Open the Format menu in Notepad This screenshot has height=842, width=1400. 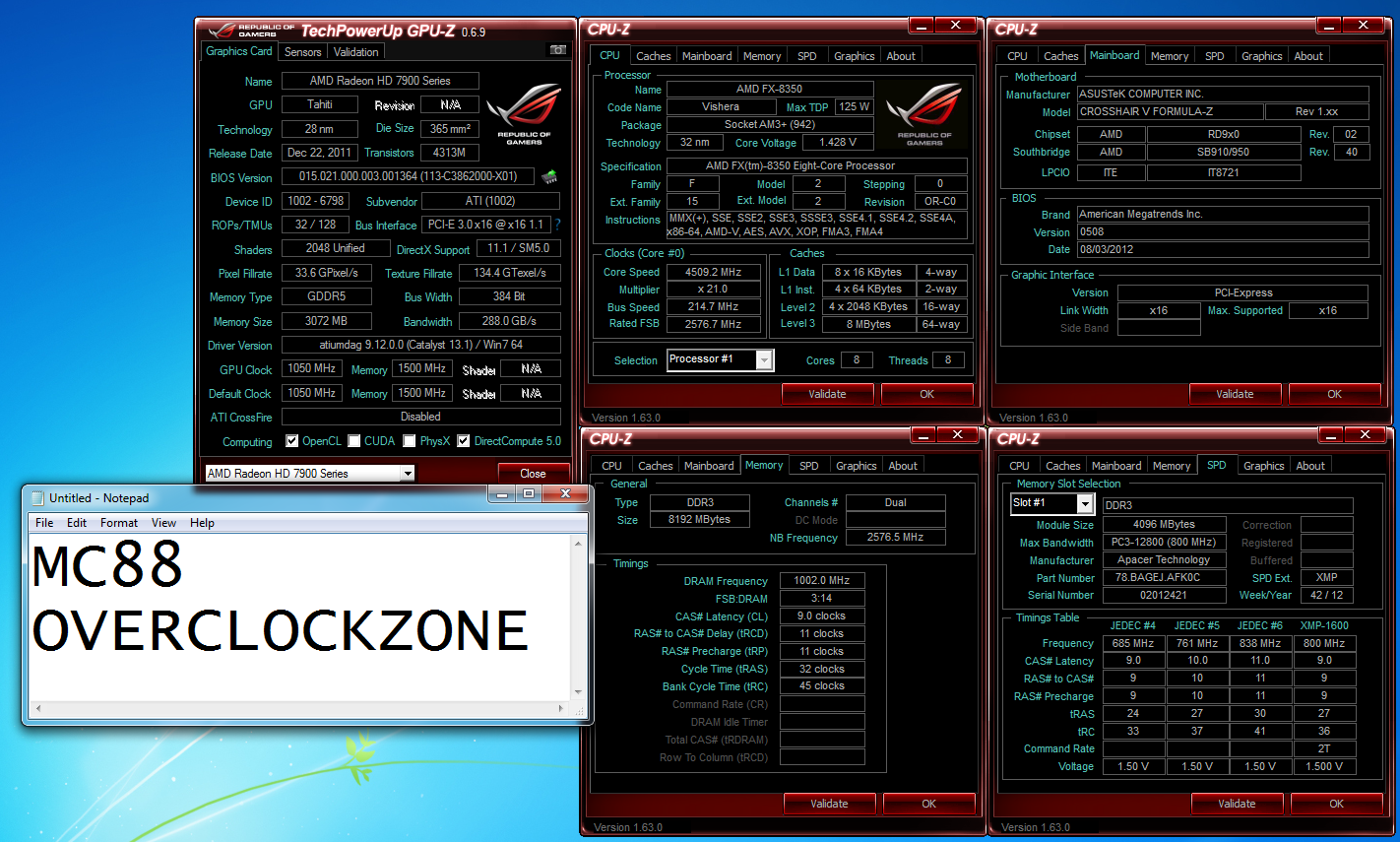[119, 523]
